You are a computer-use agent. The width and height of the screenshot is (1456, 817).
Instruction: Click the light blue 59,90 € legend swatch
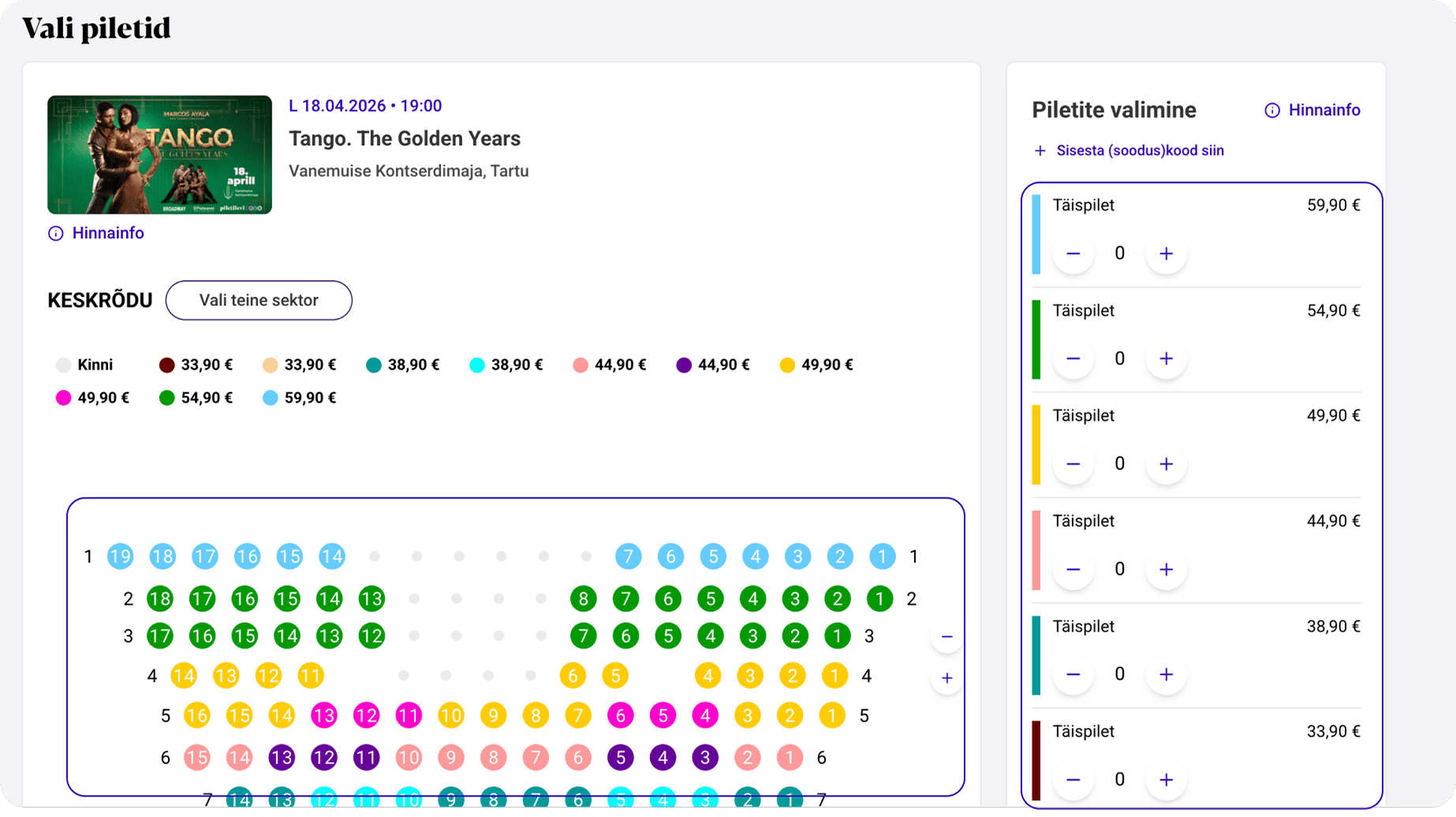[271, 398]
